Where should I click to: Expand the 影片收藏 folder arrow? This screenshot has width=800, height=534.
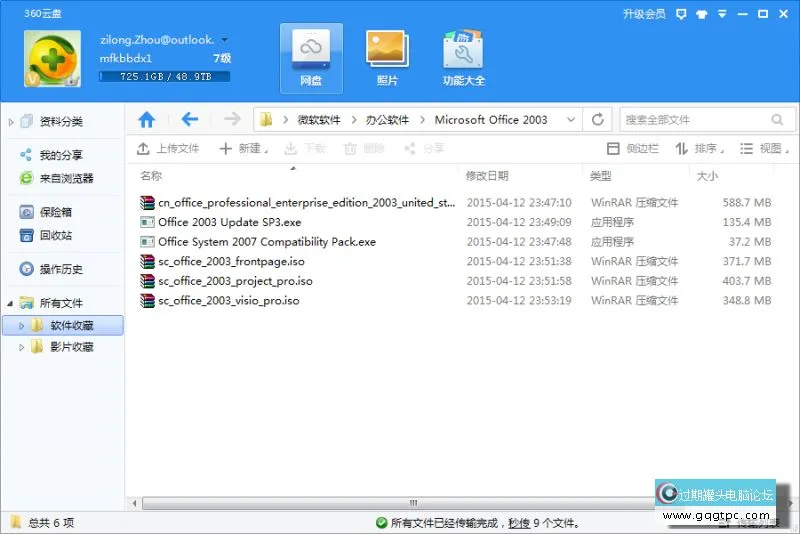[x=21, y=347]
